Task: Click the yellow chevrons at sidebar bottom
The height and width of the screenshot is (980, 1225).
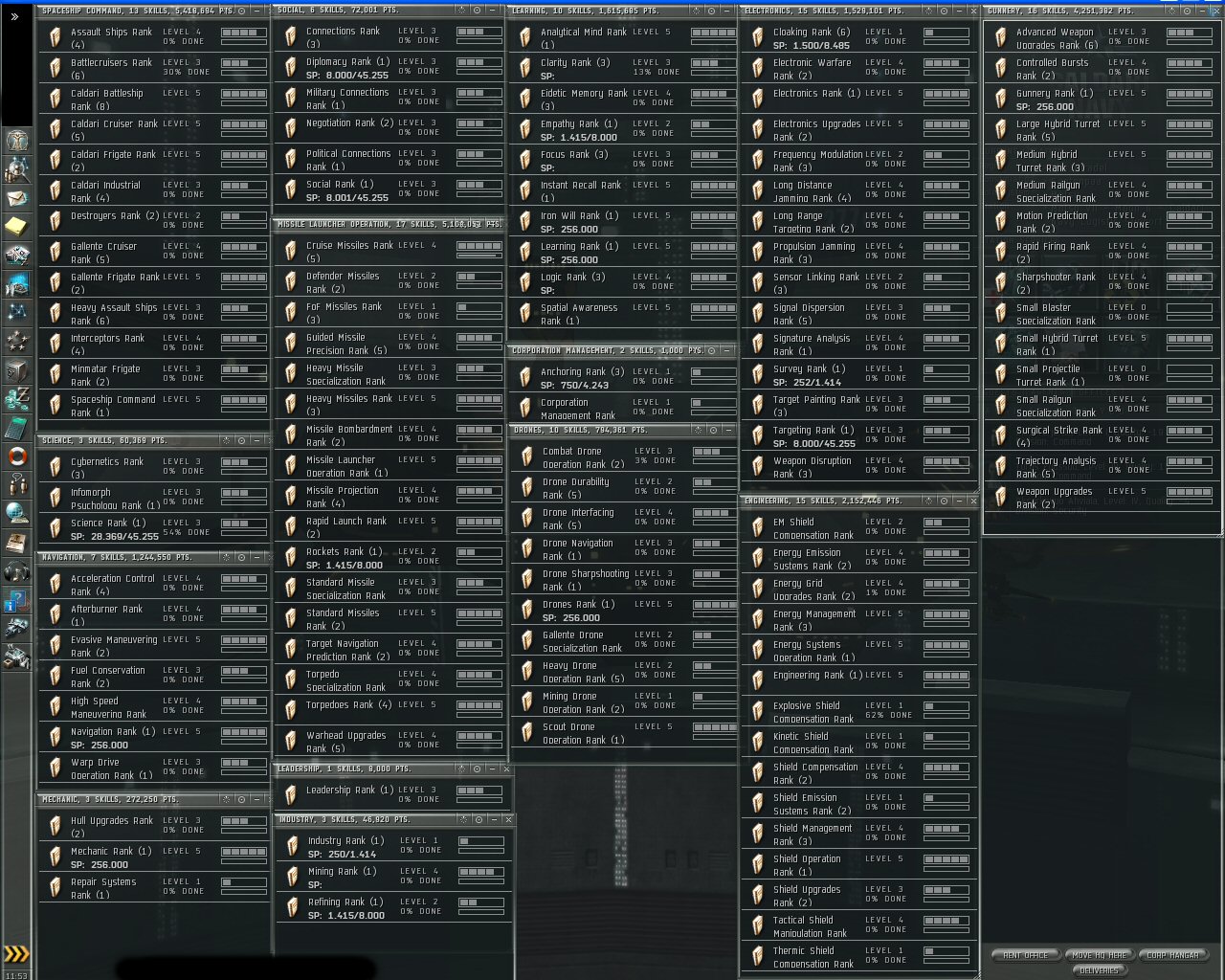Action: point(16,953)
